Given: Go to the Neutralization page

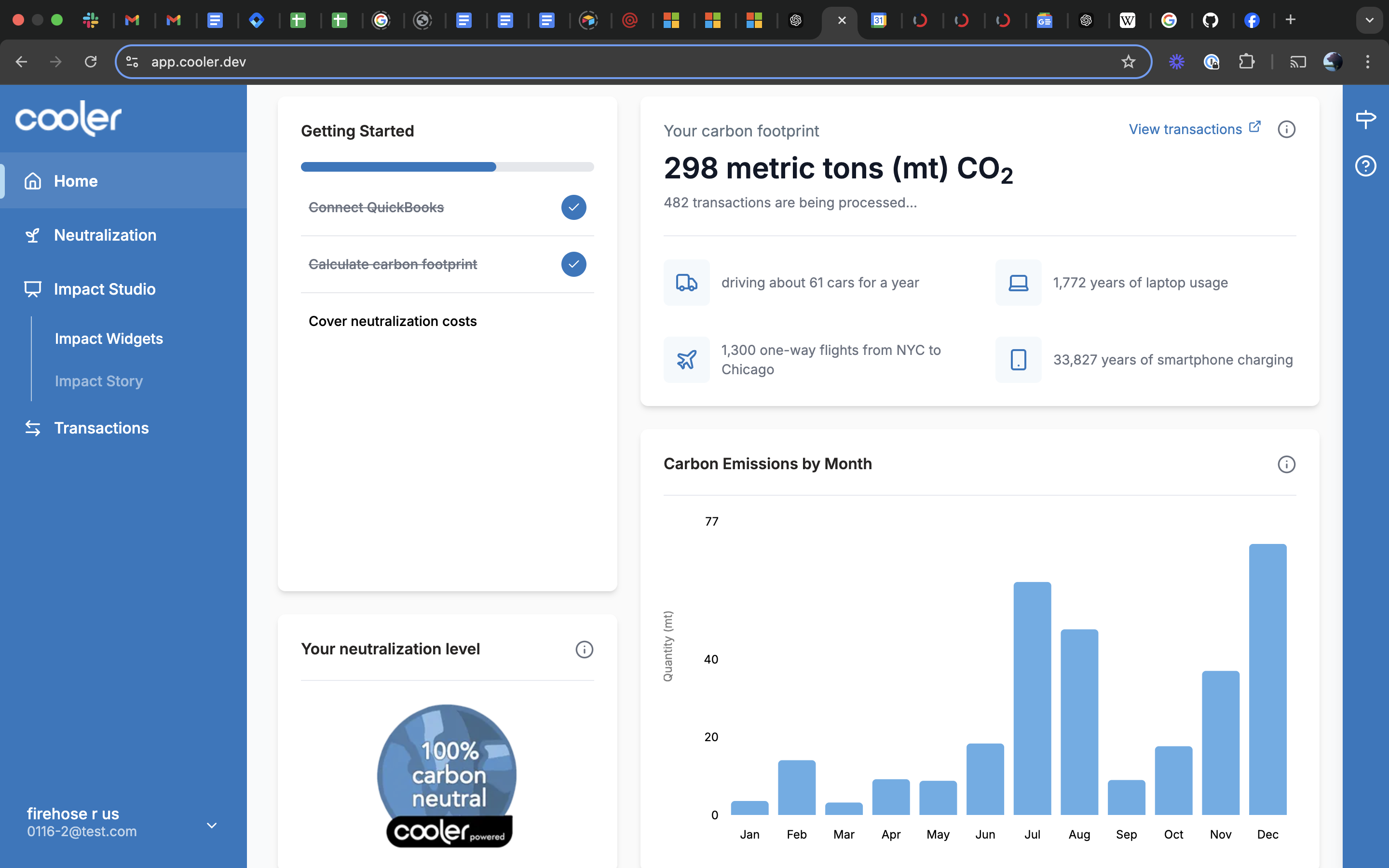Looking at the screenshot, I should (105, 235).
